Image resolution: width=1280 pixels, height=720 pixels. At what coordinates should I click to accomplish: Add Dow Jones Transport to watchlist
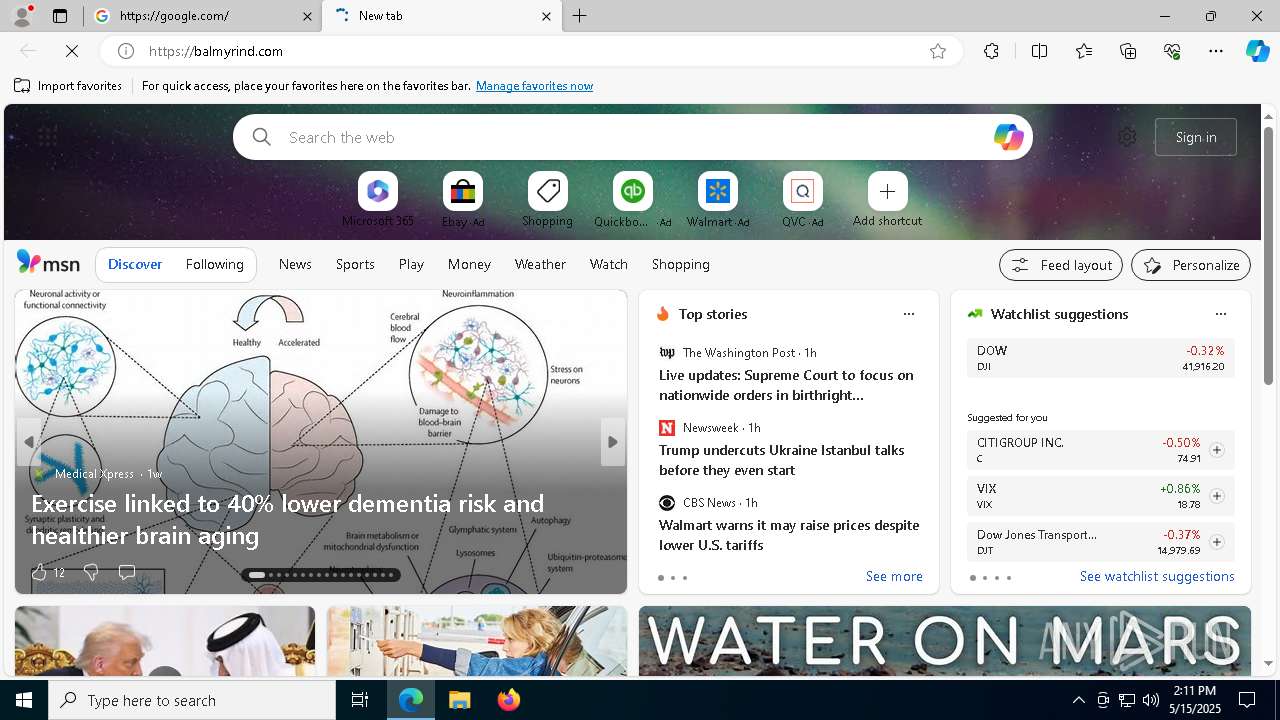[x=1216, y=542]
